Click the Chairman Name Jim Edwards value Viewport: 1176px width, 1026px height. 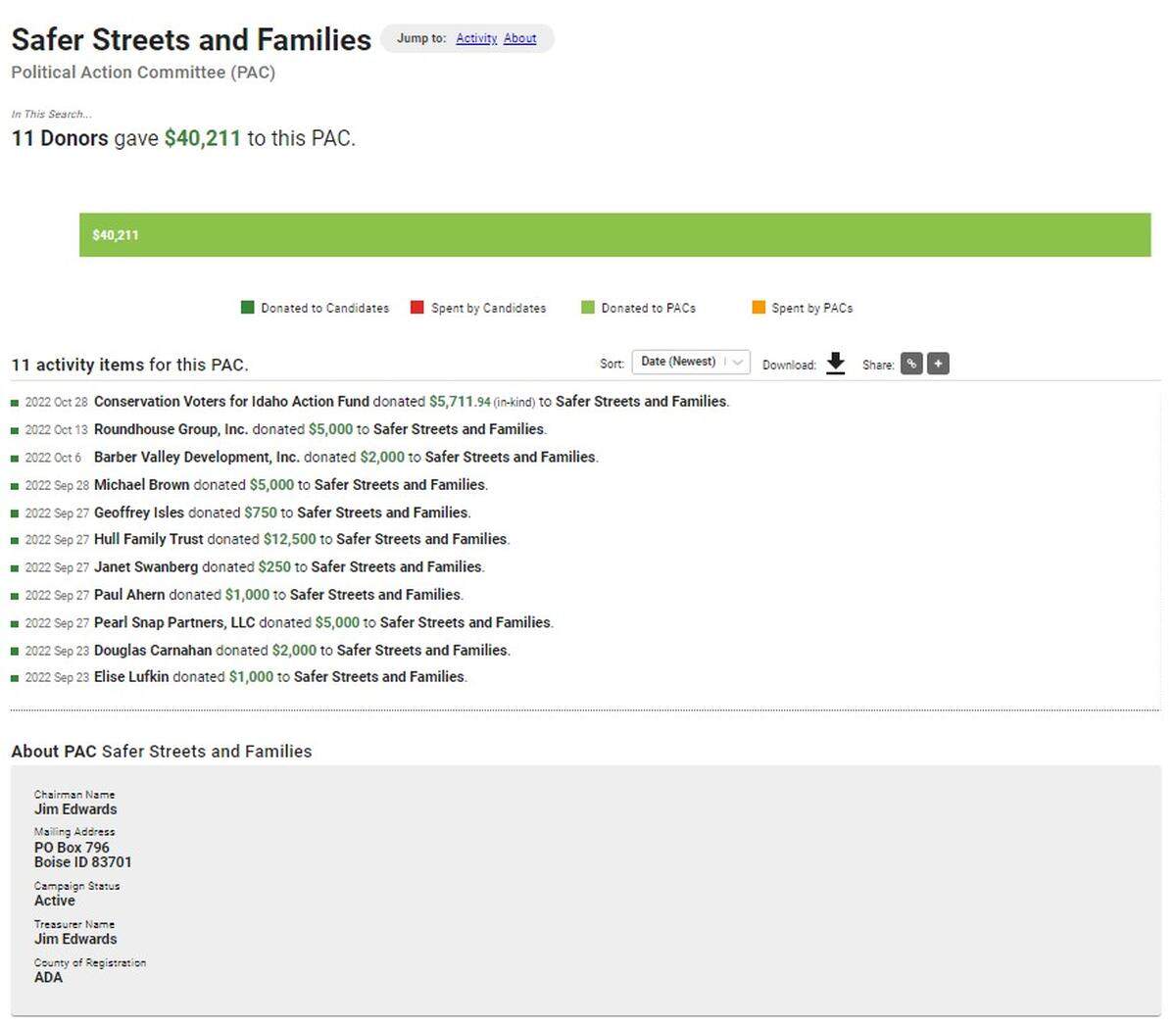75,809
